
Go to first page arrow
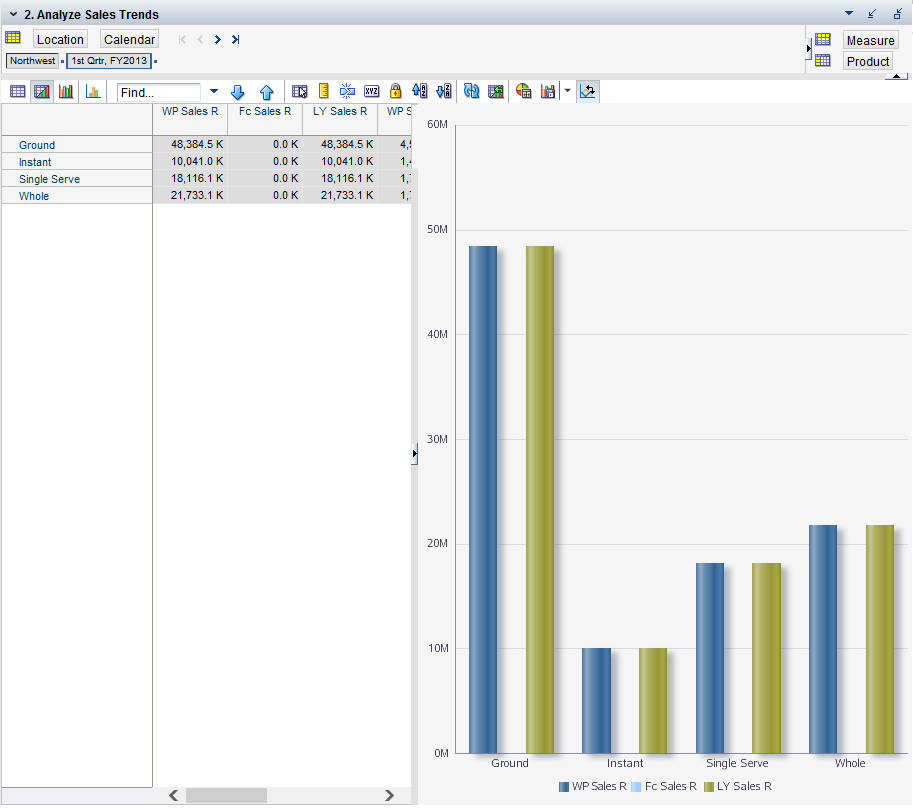182,40
